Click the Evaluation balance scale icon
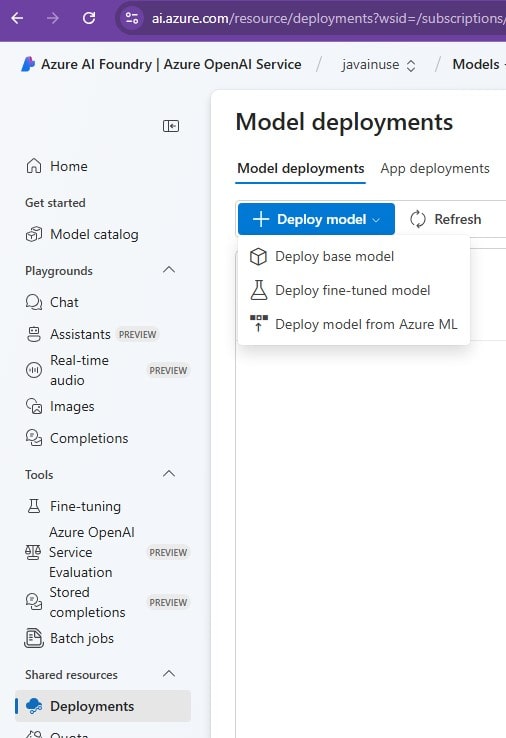Screen dimensions: 506x738 (x=33, y=552)
